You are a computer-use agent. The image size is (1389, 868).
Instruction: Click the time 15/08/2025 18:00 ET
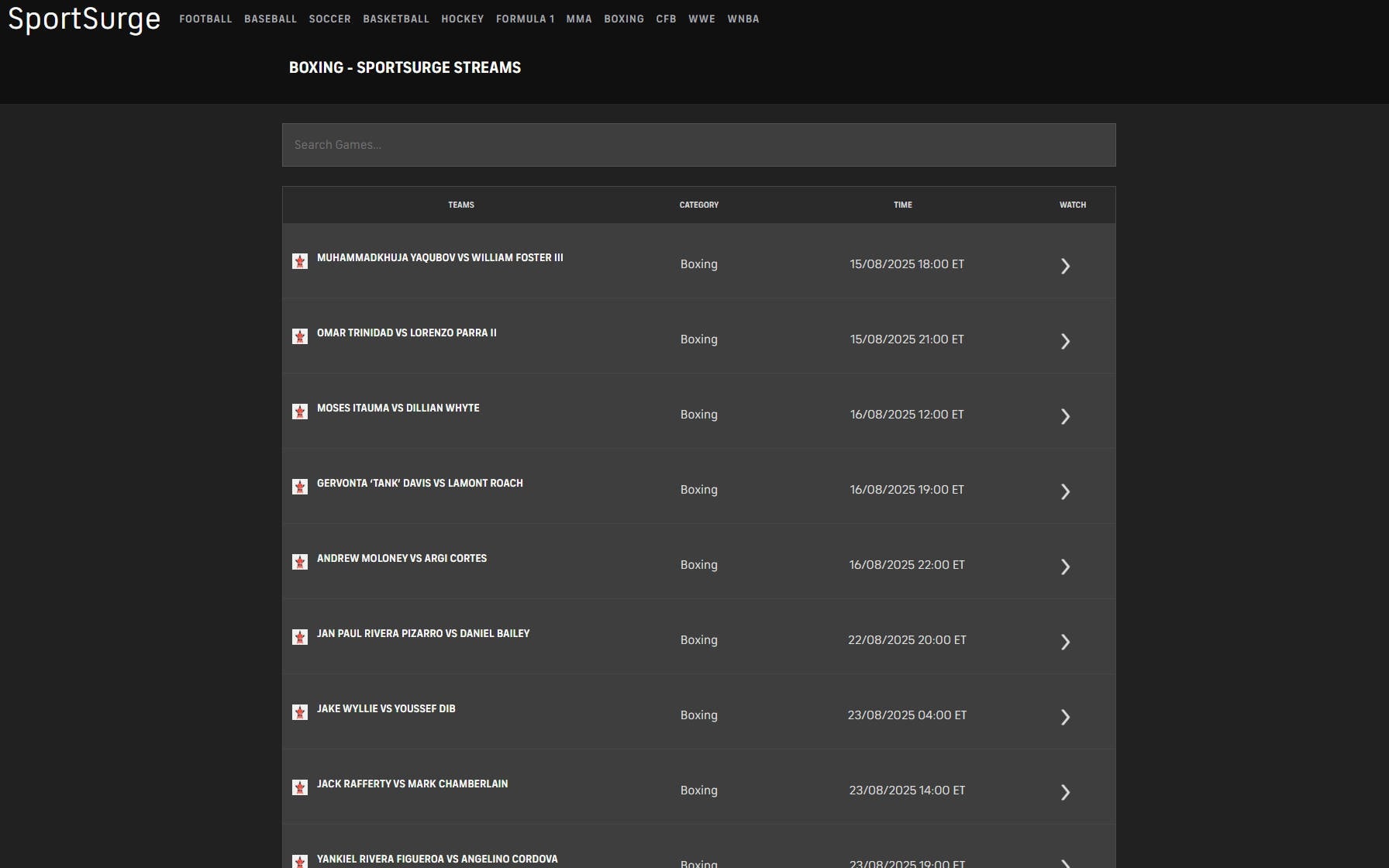(907, 264)
